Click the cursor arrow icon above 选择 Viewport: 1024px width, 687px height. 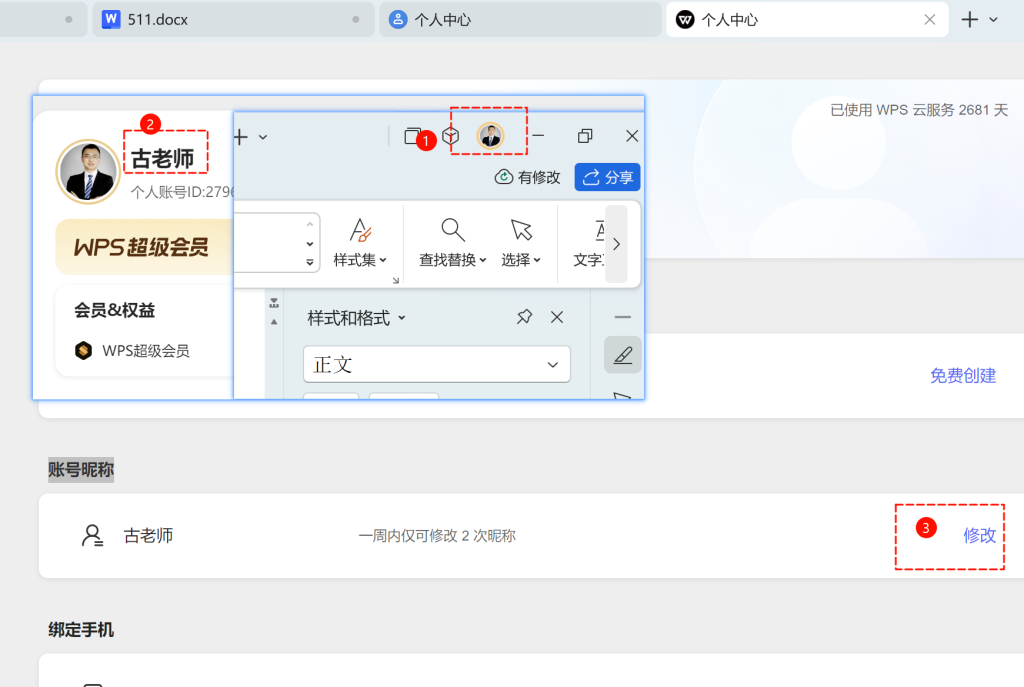coord(521,230)
